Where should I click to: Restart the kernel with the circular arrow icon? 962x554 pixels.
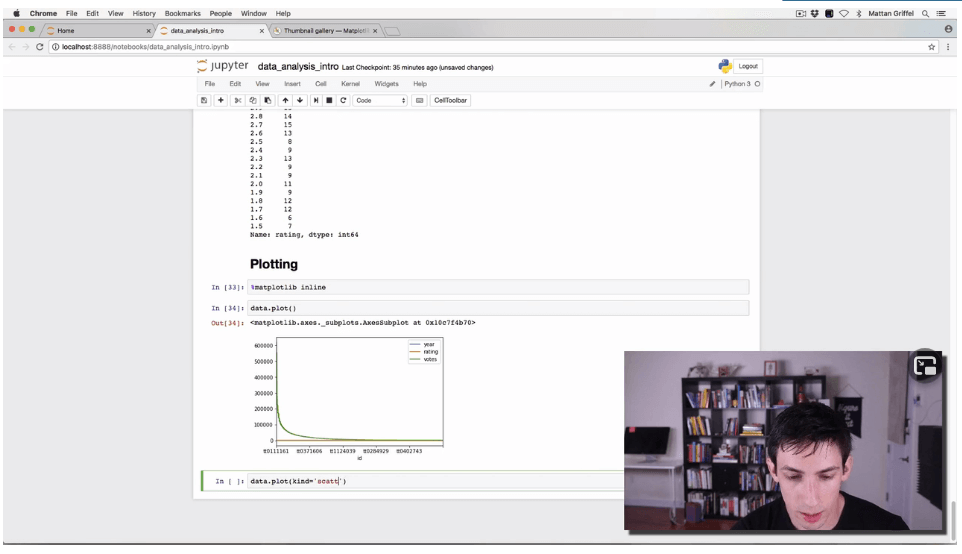(344, 101)
